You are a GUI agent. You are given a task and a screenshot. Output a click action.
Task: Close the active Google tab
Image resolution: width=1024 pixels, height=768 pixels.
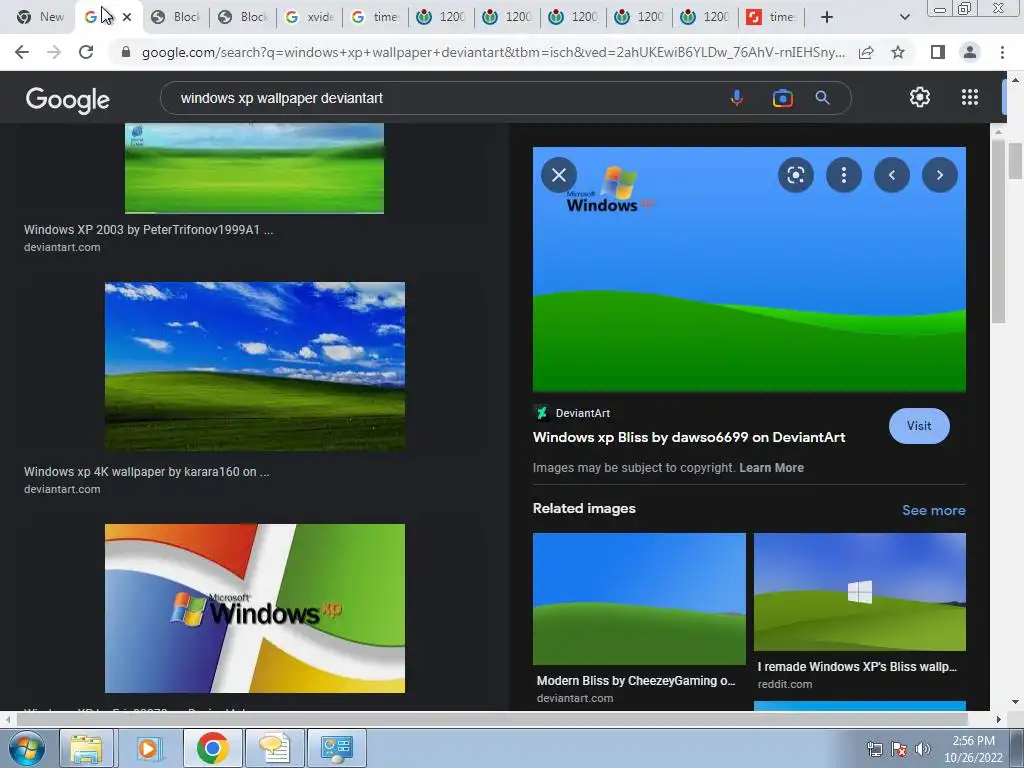127,17
